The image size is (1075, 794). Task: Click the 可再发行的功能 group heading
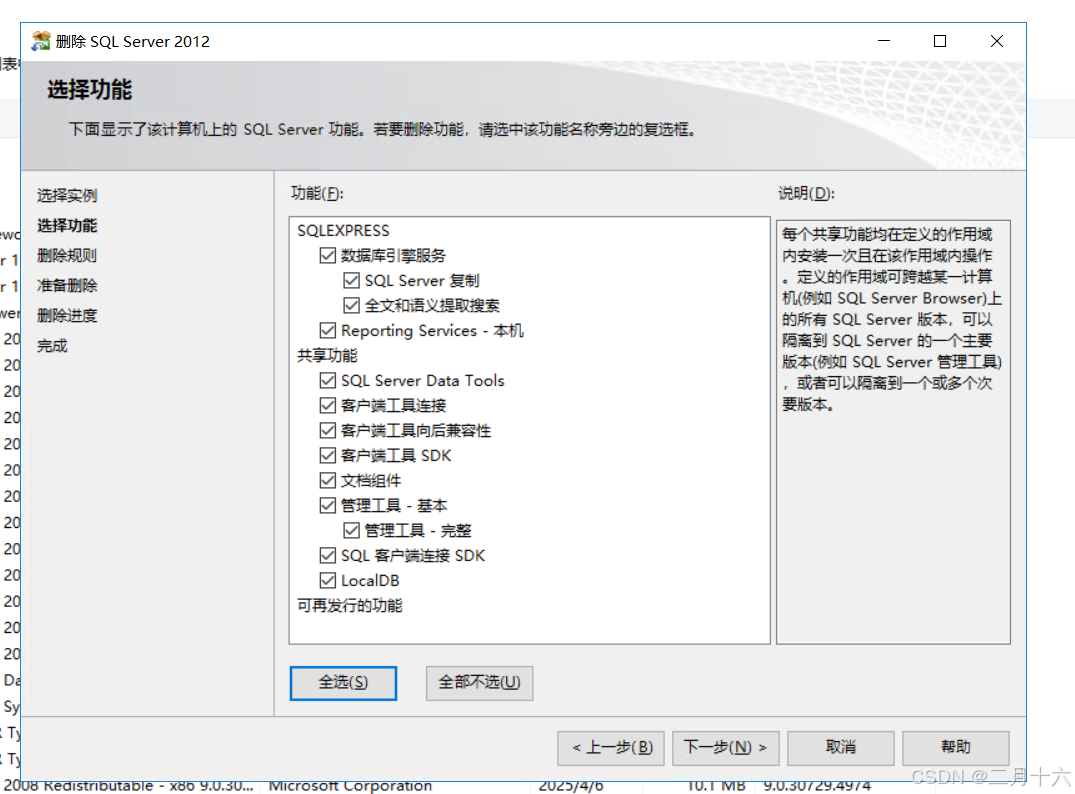pos(350,605)
